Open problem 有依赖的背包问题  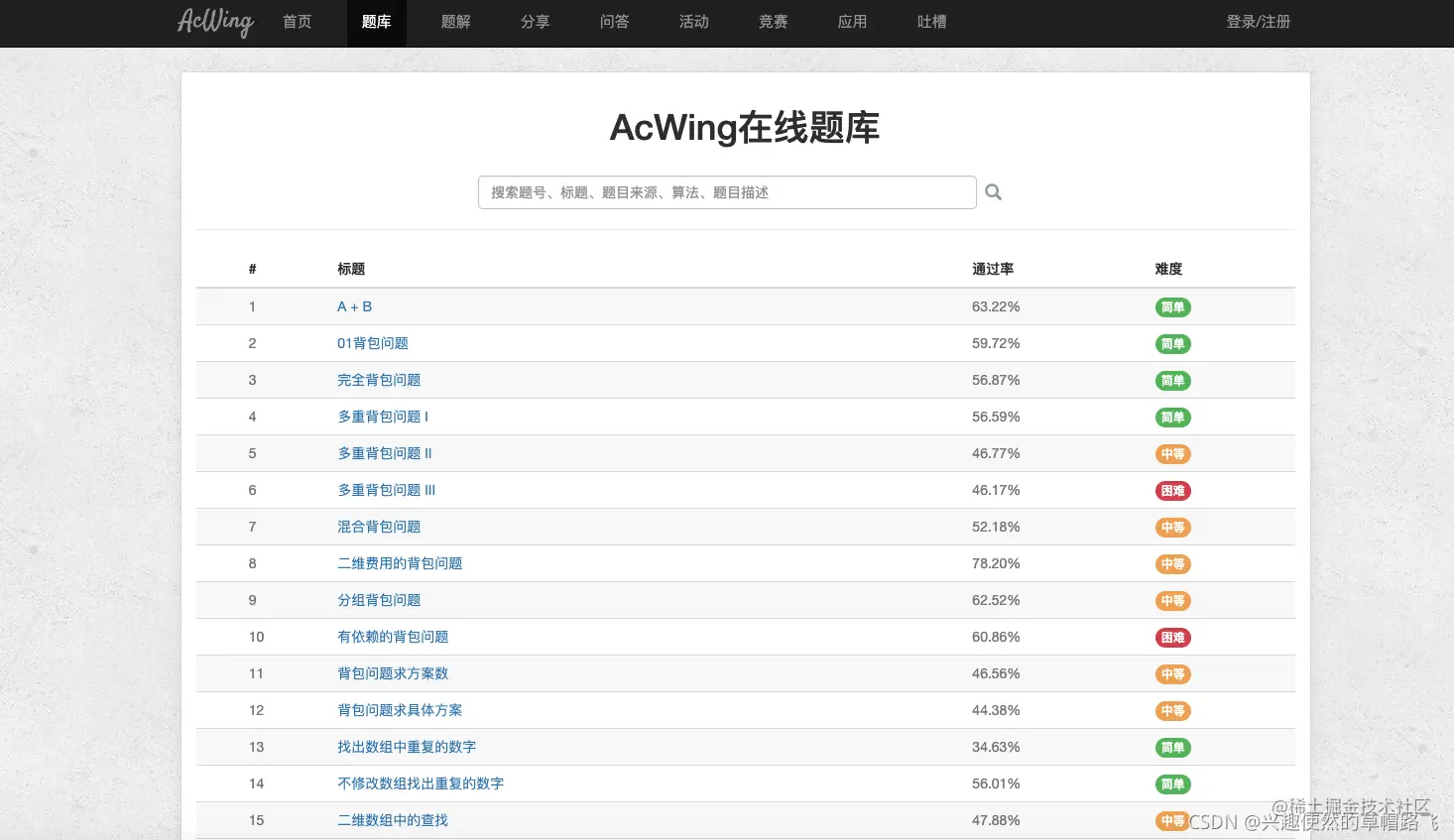coord(393,637)
